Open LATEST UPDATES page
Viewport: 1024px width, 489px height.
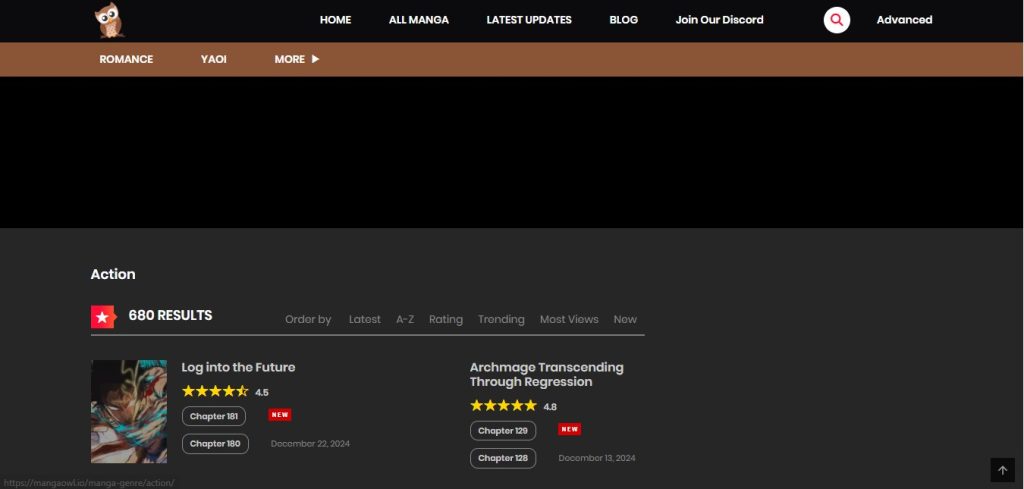click(x=529, y=20)
